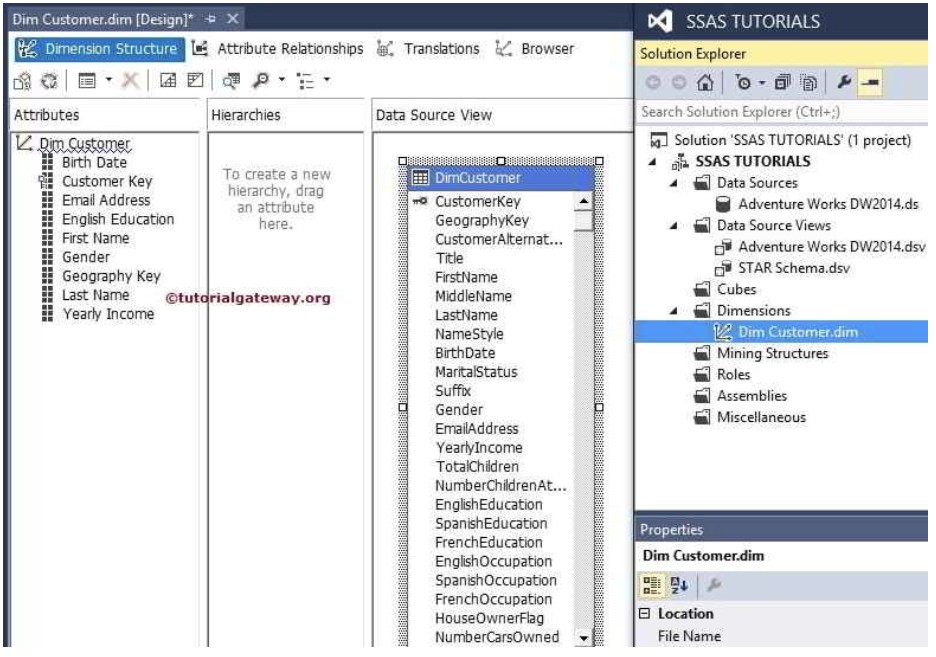Click the DimCustomer scrollbar up arrow
The height and width of the screenshot is (657, 936).
point(583,202)
